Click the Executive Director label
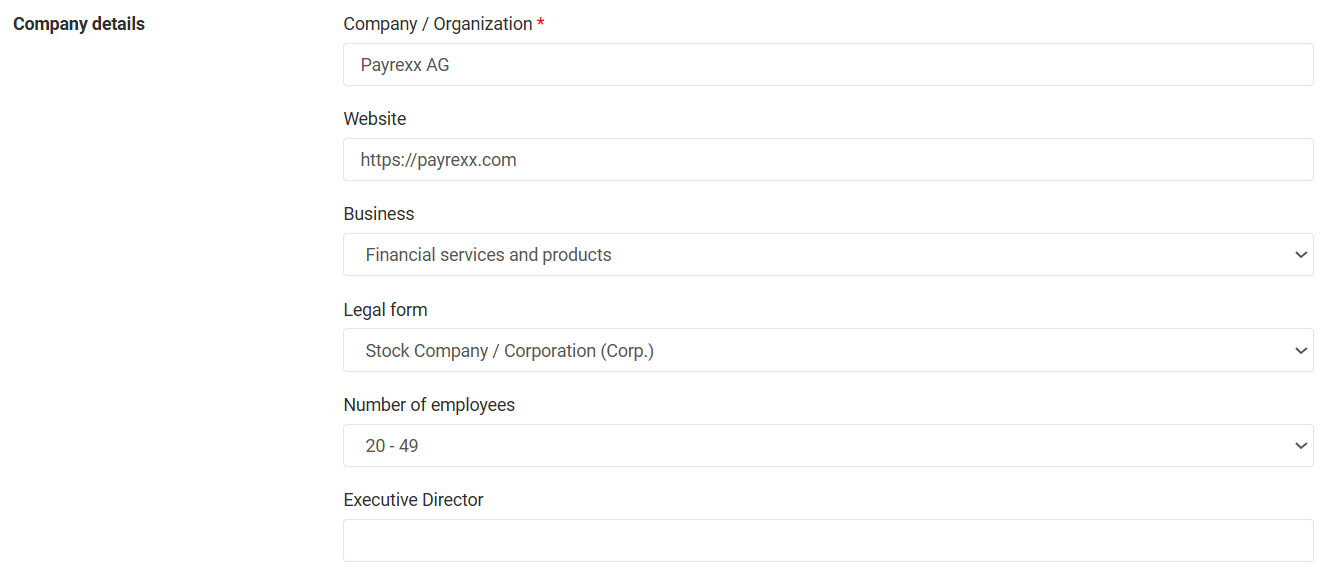Image resolution: width=1331 pixels, height=577 pixels. [x=413, y=500]
